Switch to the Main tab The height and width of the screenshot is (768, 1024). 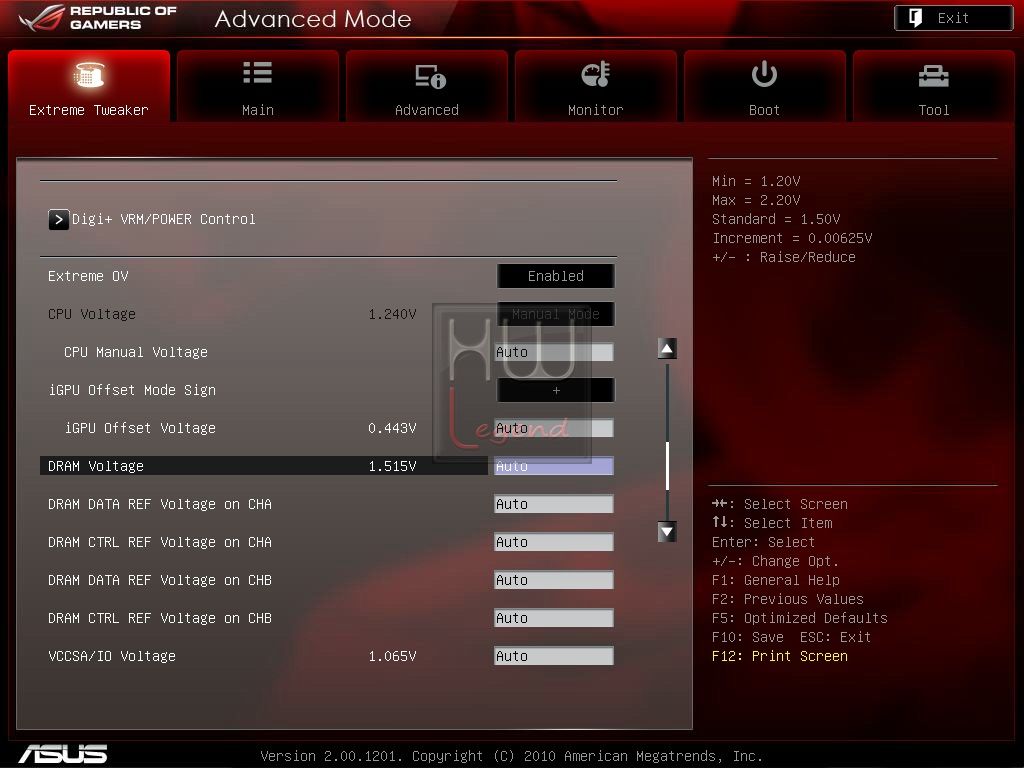[x=257, y=86]
